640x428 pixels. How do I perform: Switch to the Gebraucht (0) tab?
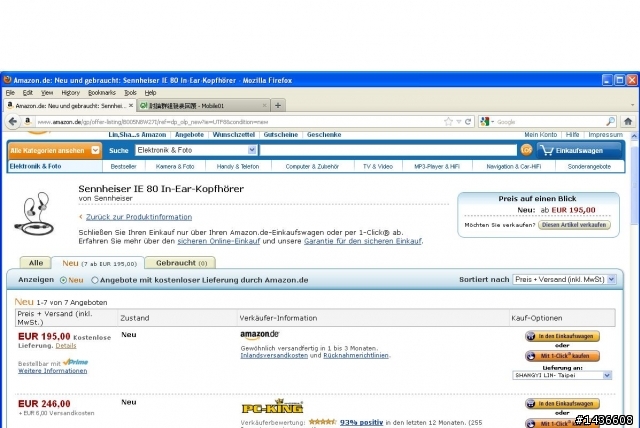click(181, 263)
